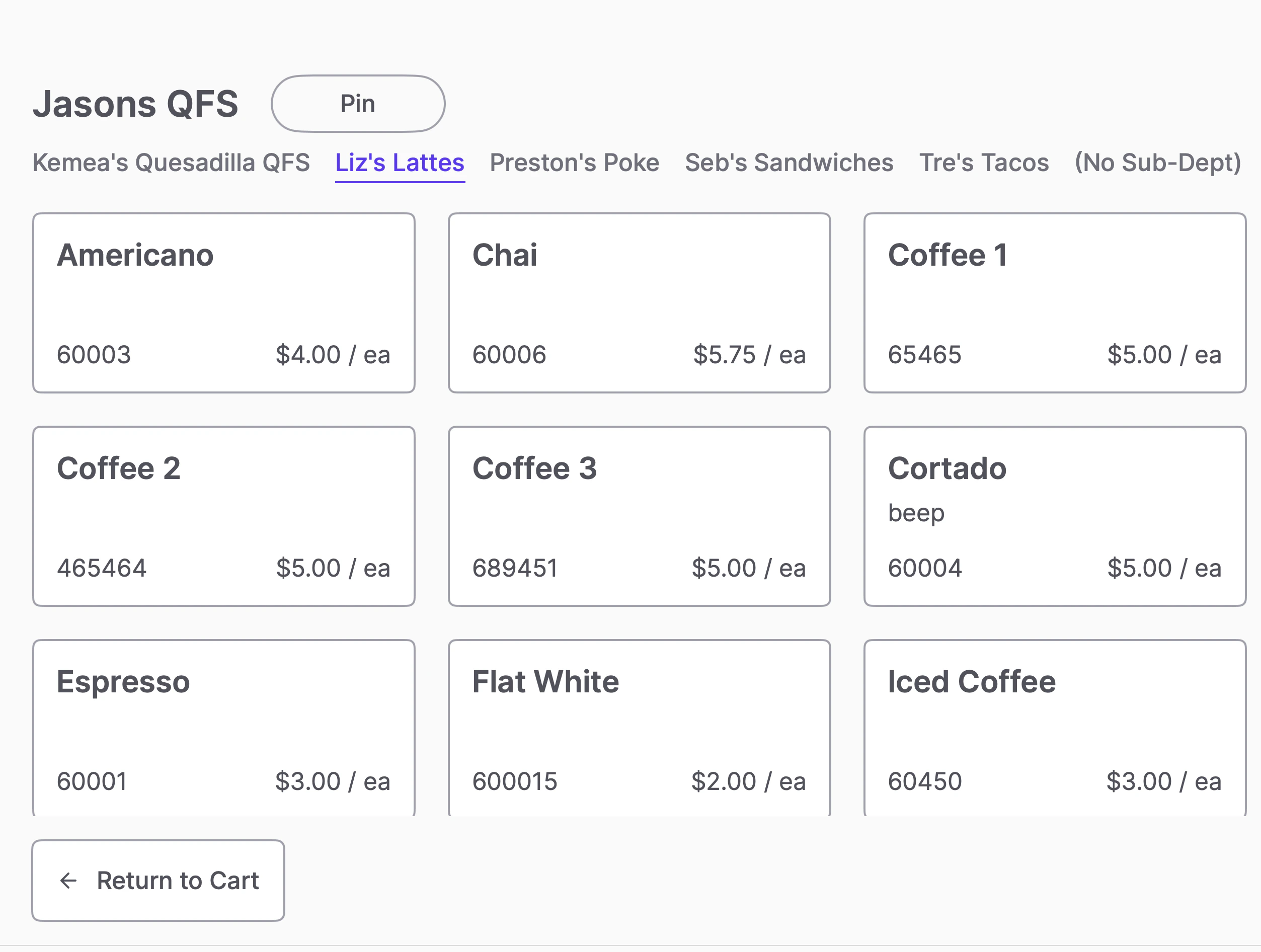Click the Jasons QFS department heading
This screenshot has width=1261, height=952.
pyautogui.click(x=136, y=104)
